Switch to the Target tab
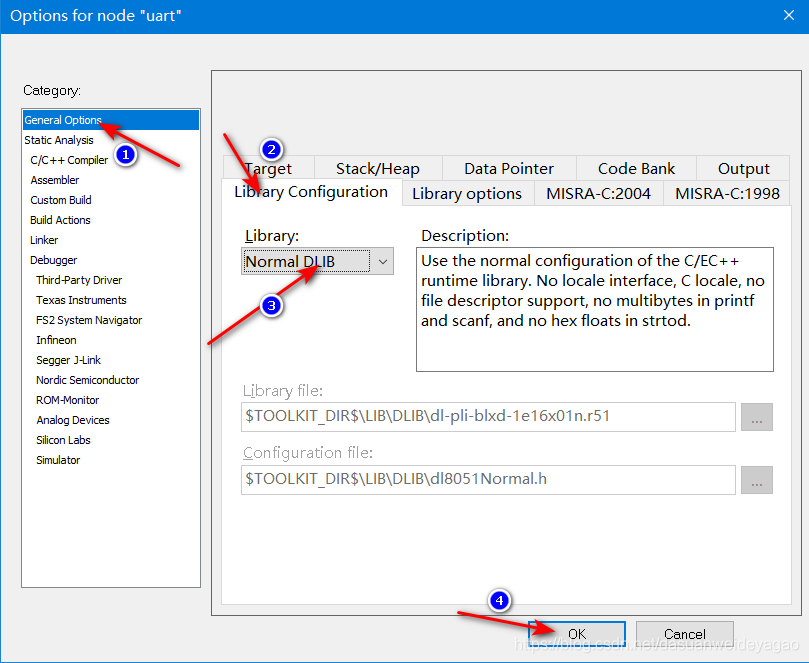Image resolution: width=809 pixels, height=663 pixels. coord(268,168)
